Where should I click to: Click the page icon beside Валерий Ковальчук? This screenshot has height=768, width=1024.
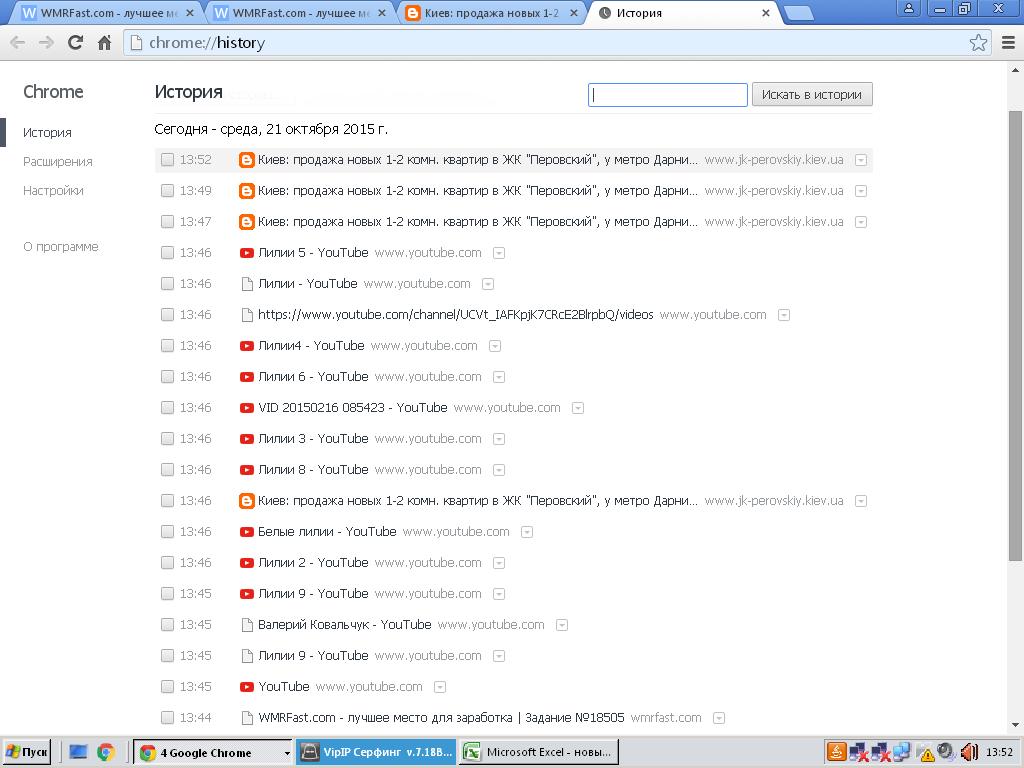[x=247, y=625]
